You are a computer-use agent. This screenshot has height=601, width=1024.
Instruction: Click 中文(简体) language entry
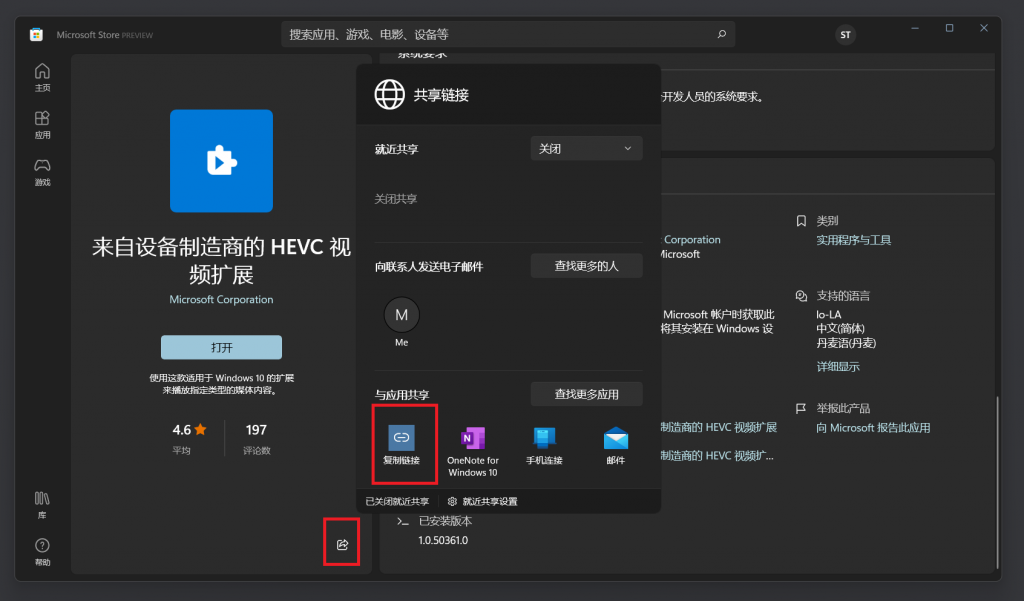pyautogui.click(x=840, y=329)
